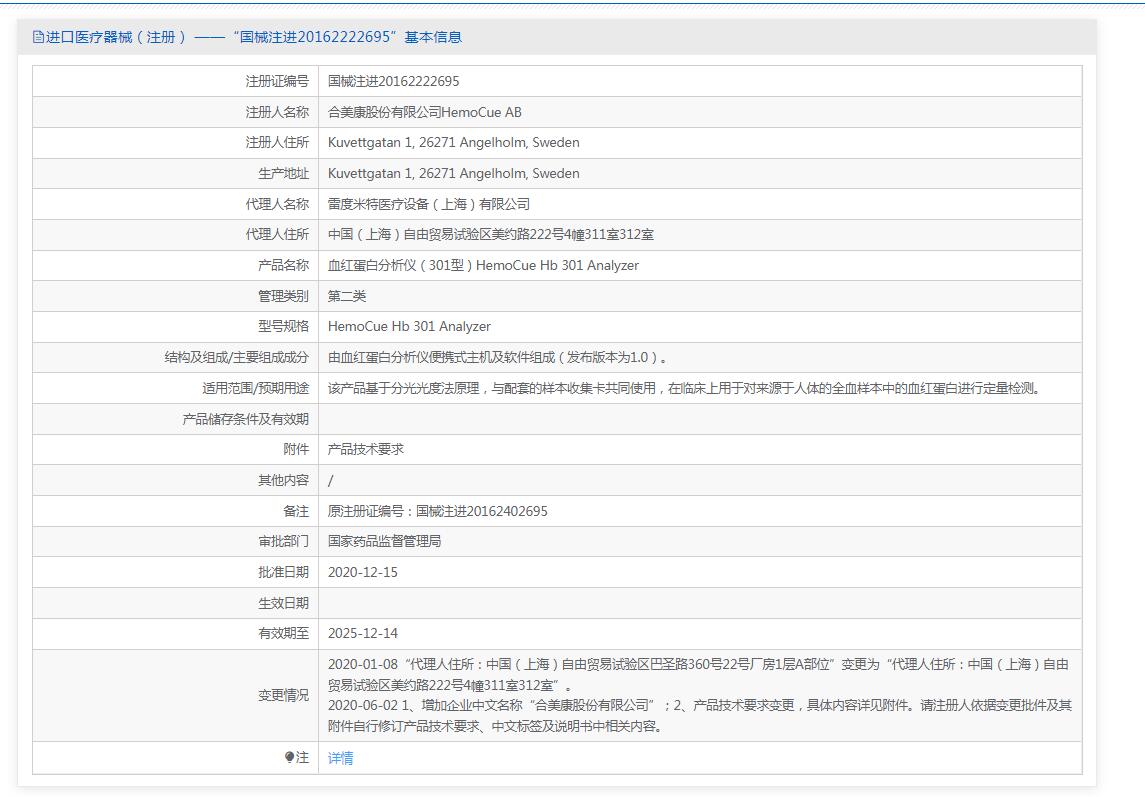Screen dimensions: 1145x797
Task: Click registration number 国械注进20162222695 in the table
Action: pyautogui.click(x=393, y=81)
